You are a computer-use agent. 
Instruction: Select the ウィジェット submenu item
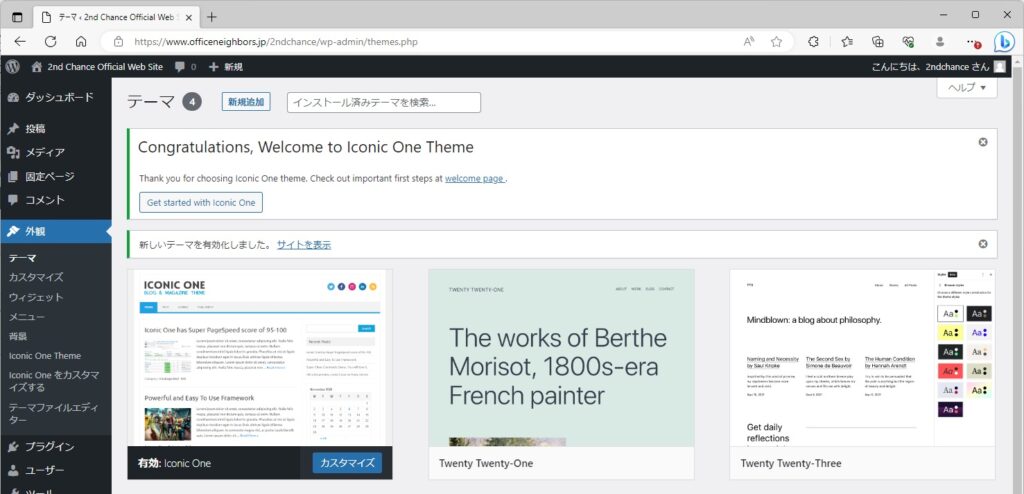[36, 297]
